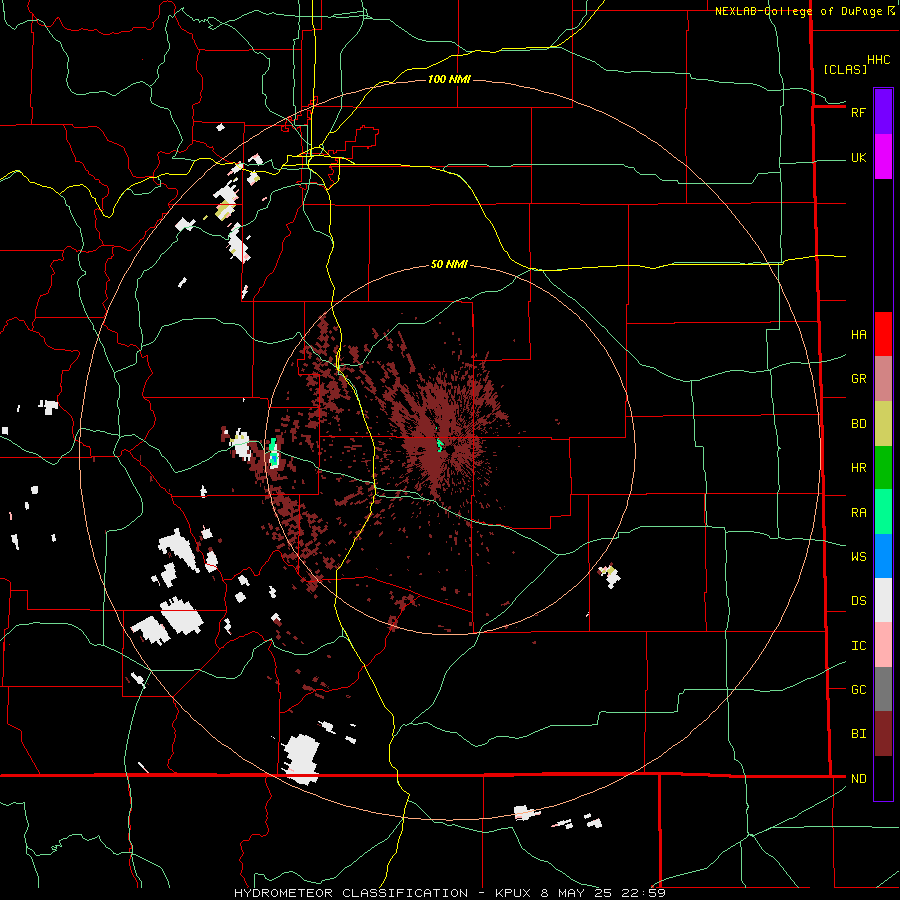Viewport: 900px width, 900px height.
Task: Click the IC legend label
Action: tap(858, 646)
